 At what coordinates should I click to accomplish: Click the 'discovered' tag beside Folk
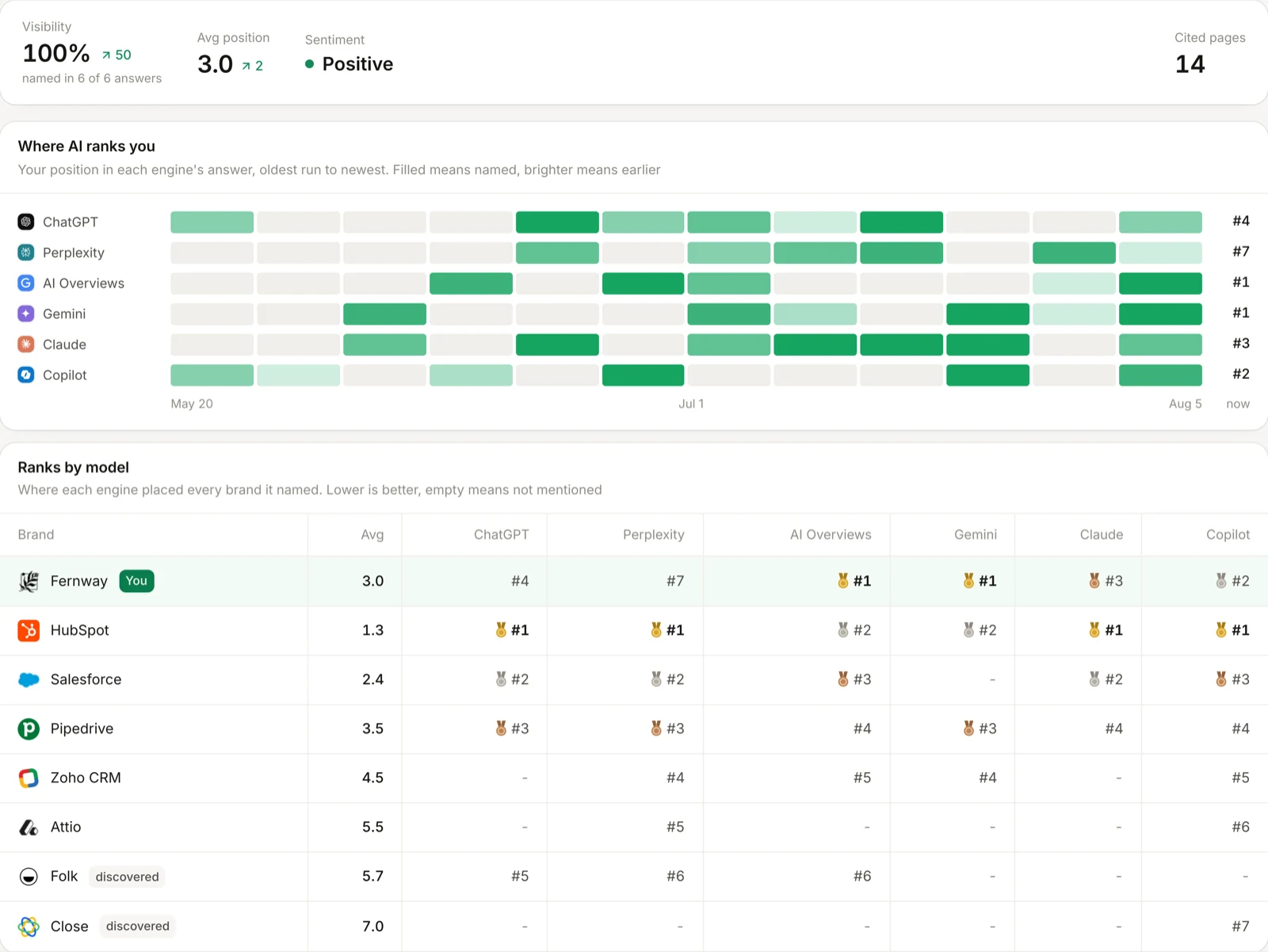128,877
